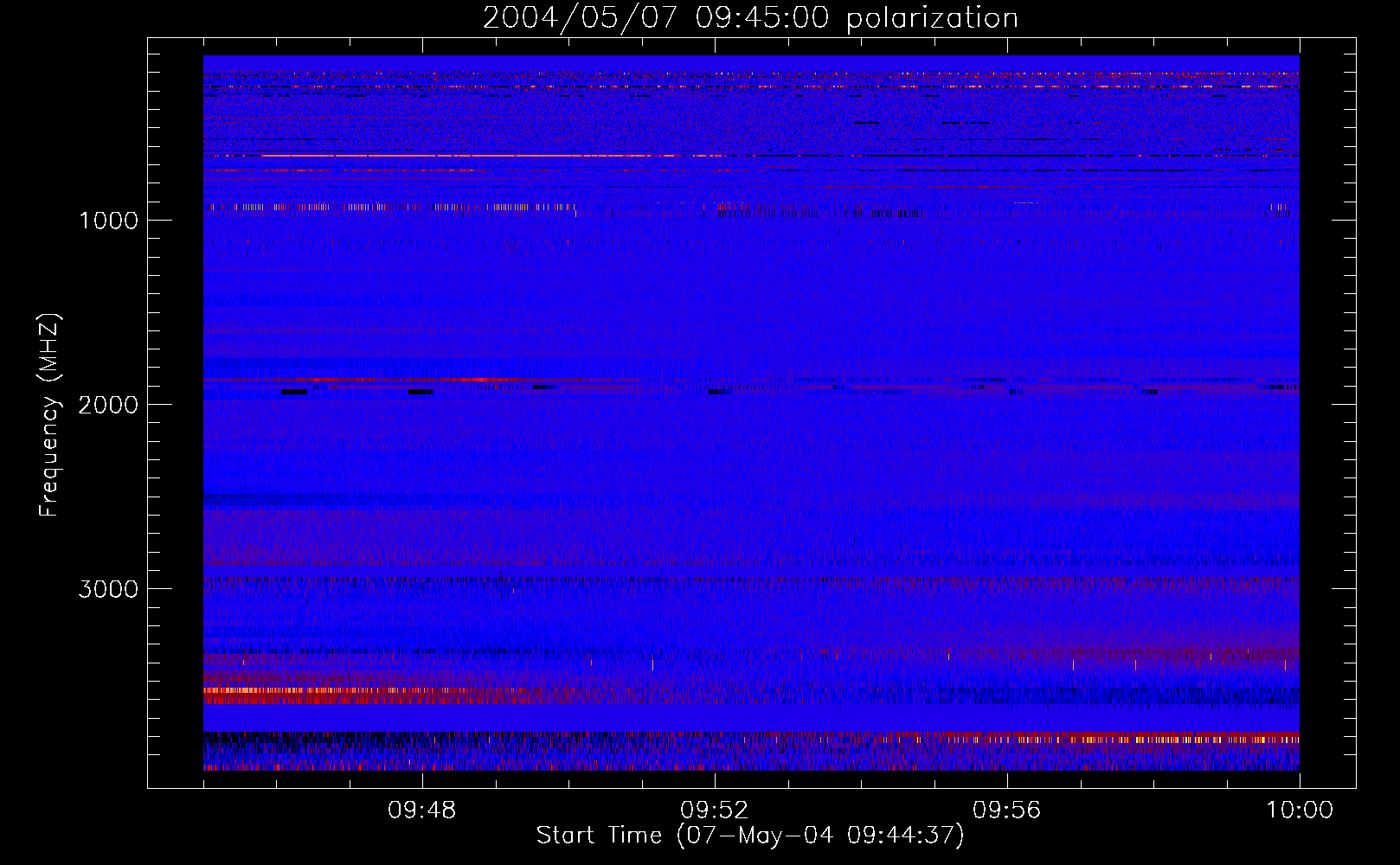Image resolution: width=1400 pixels, height=865 pixels.
Task: Click the 09:56 time tick label
Action: coord(1007,811)
